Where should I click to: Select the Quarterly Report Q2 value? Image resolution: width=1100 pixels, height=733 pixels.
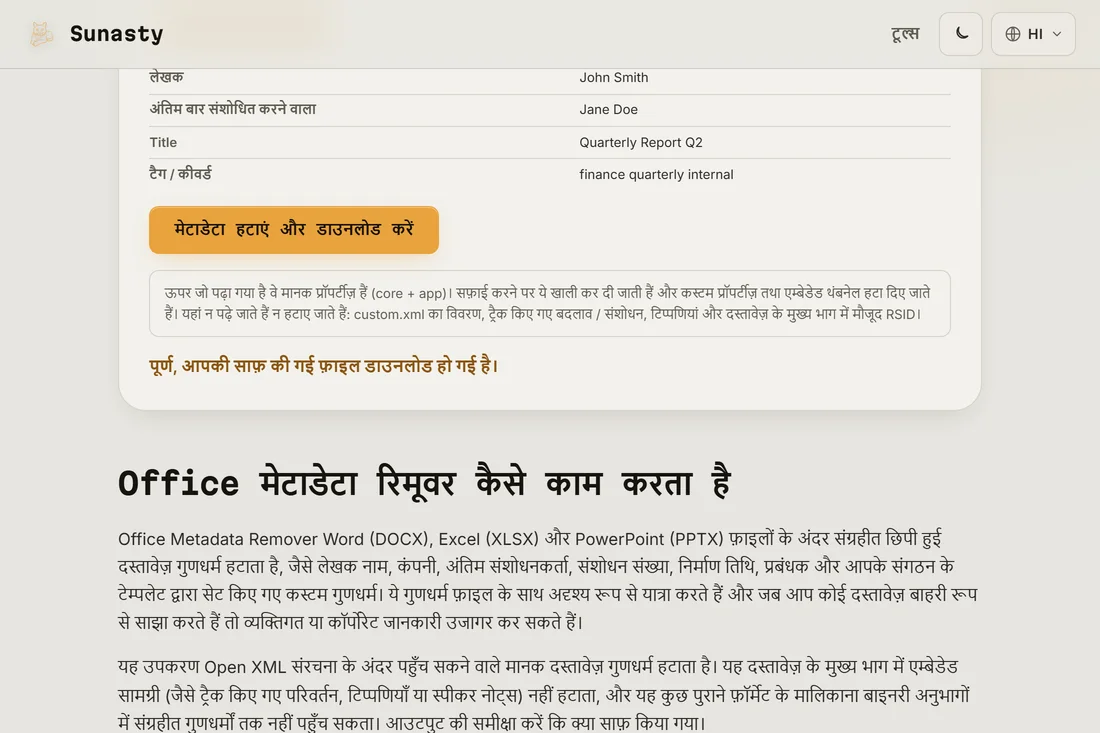(640, 142)
